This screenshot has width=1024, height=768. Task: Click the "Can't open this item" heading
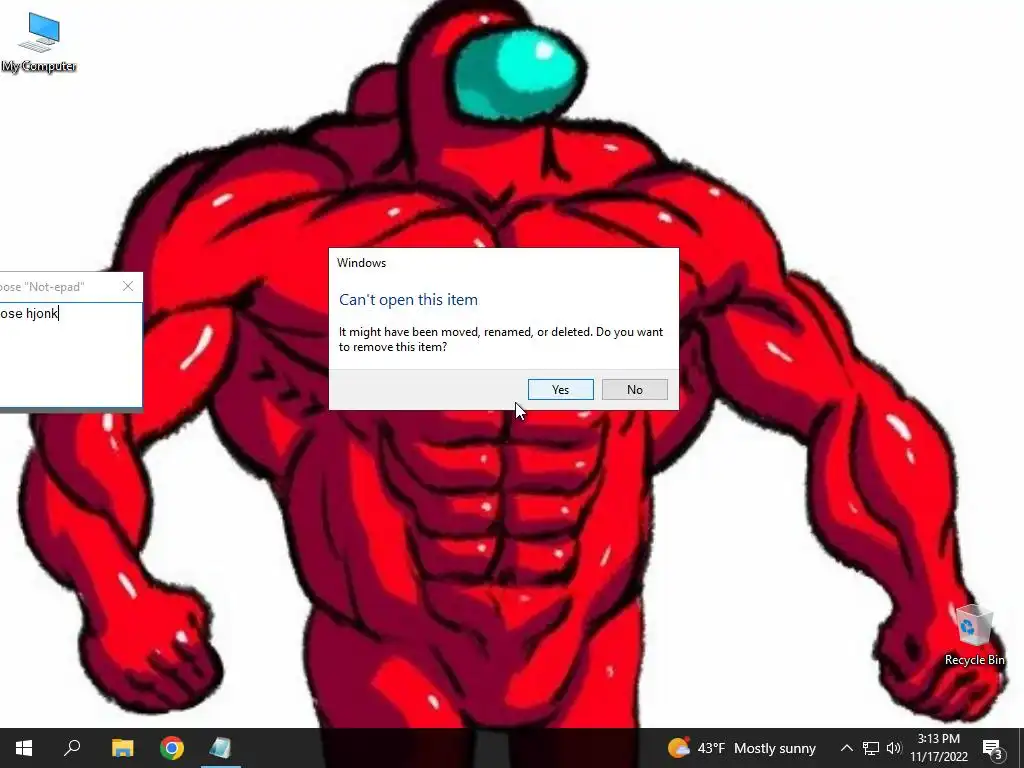coord(408,300)
